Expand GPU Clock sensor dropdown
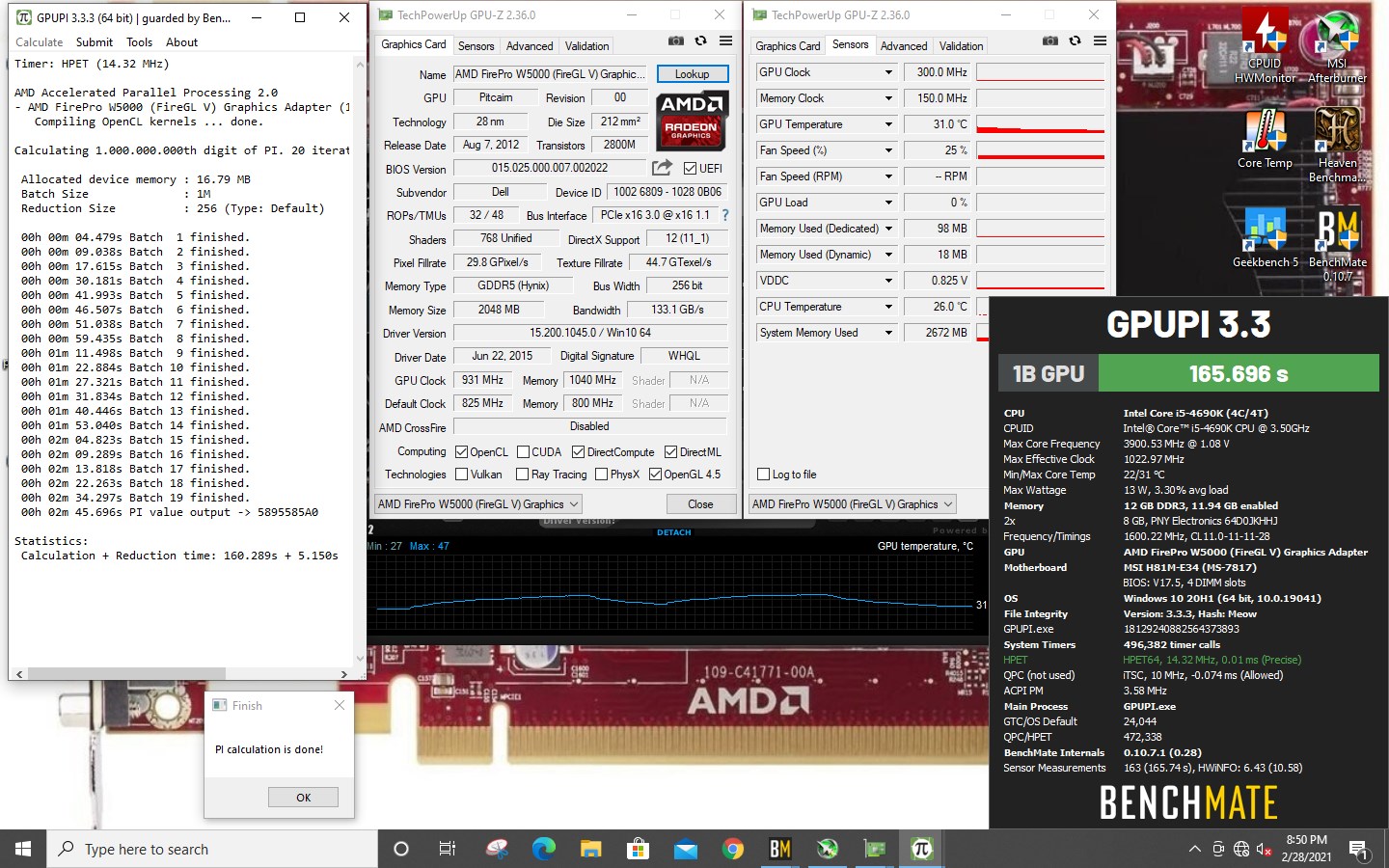This screenshot has width=1389, height=868. (888, 72)
